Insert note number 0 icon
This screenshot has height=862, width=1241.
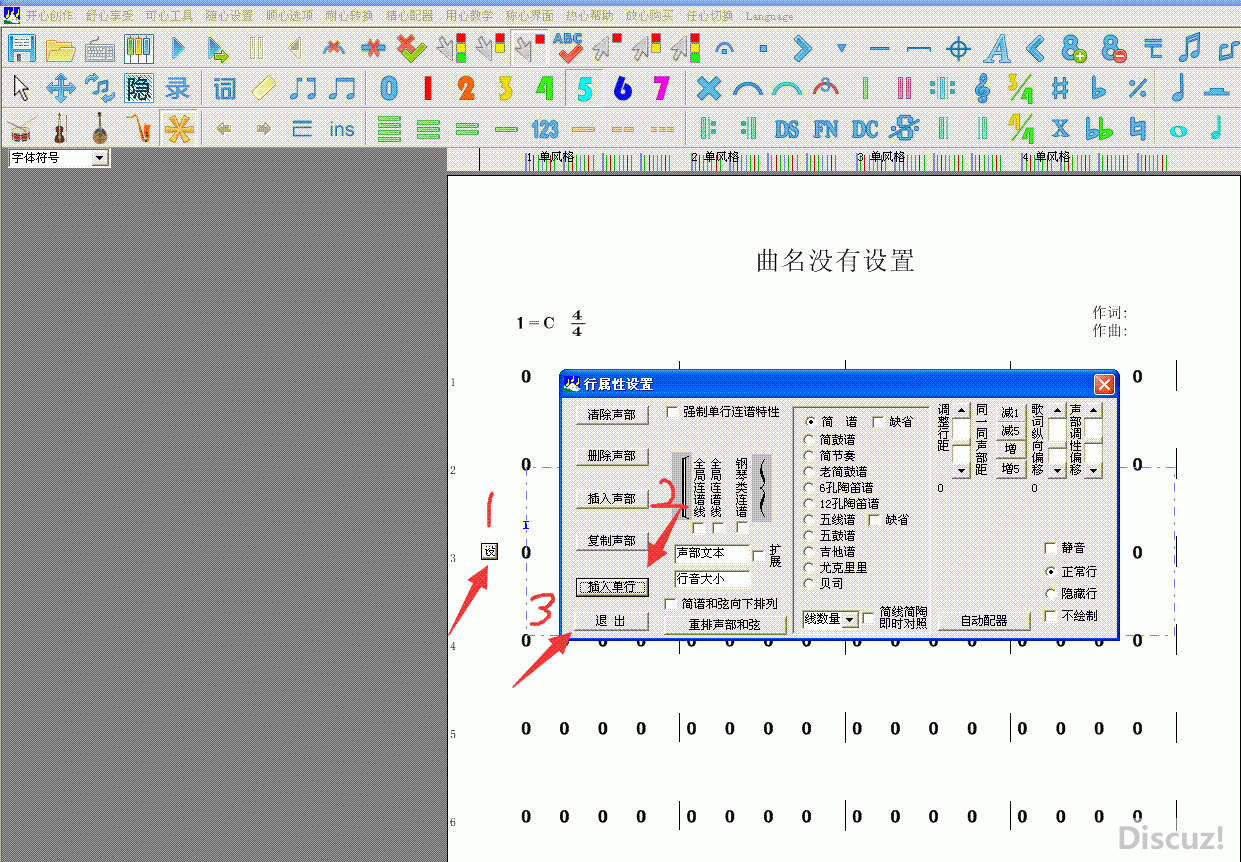pyautogui.click(x=388, y=89)
